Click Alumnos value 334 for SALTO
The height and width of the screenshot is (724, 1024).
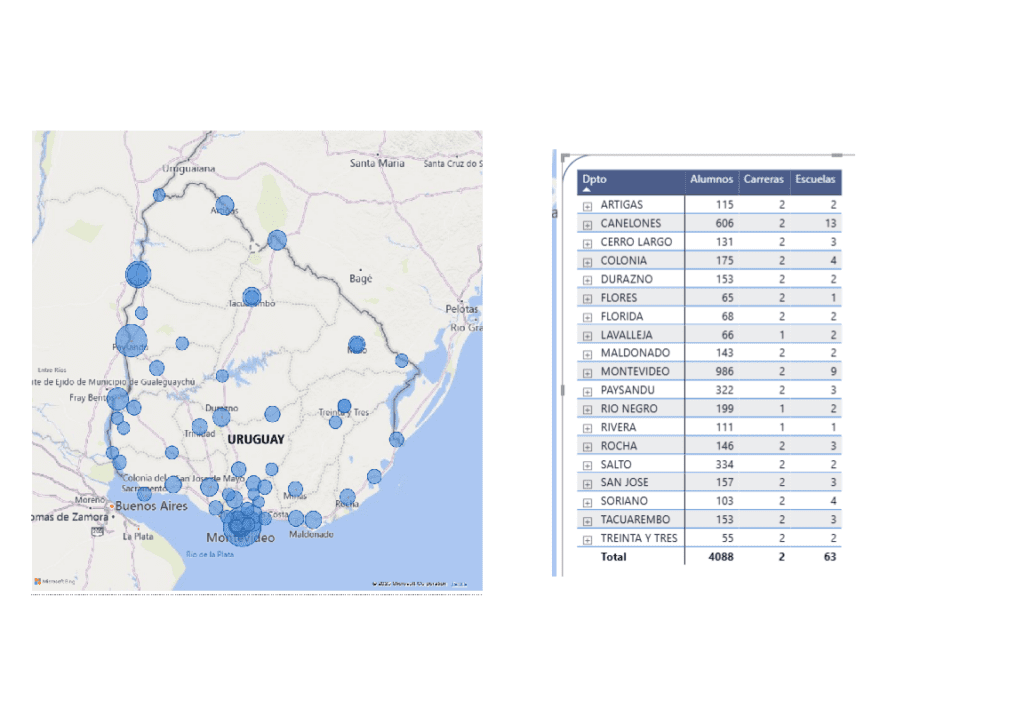pyautogui.click(x=724, y=464)
